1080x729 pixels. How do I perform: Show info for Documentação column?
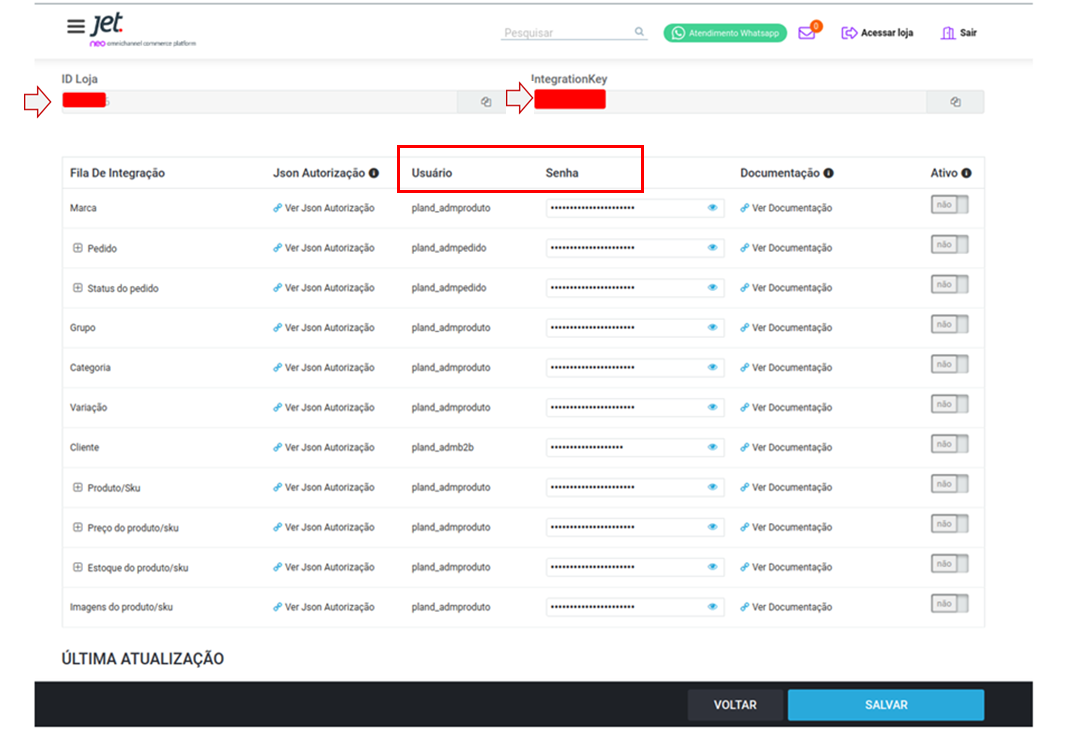pos(829,173)
